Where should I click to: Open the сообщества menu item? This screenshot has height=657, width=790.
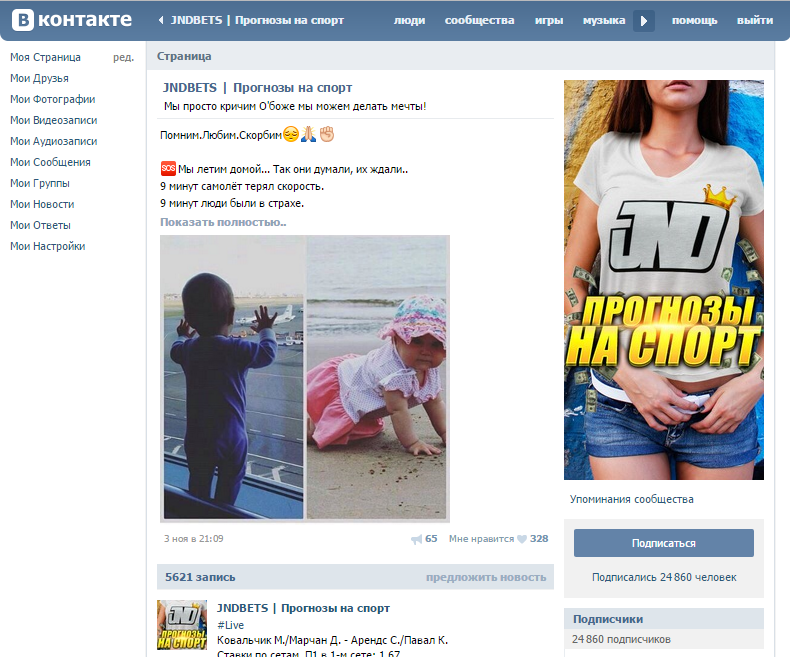click(x=479, y=20)
